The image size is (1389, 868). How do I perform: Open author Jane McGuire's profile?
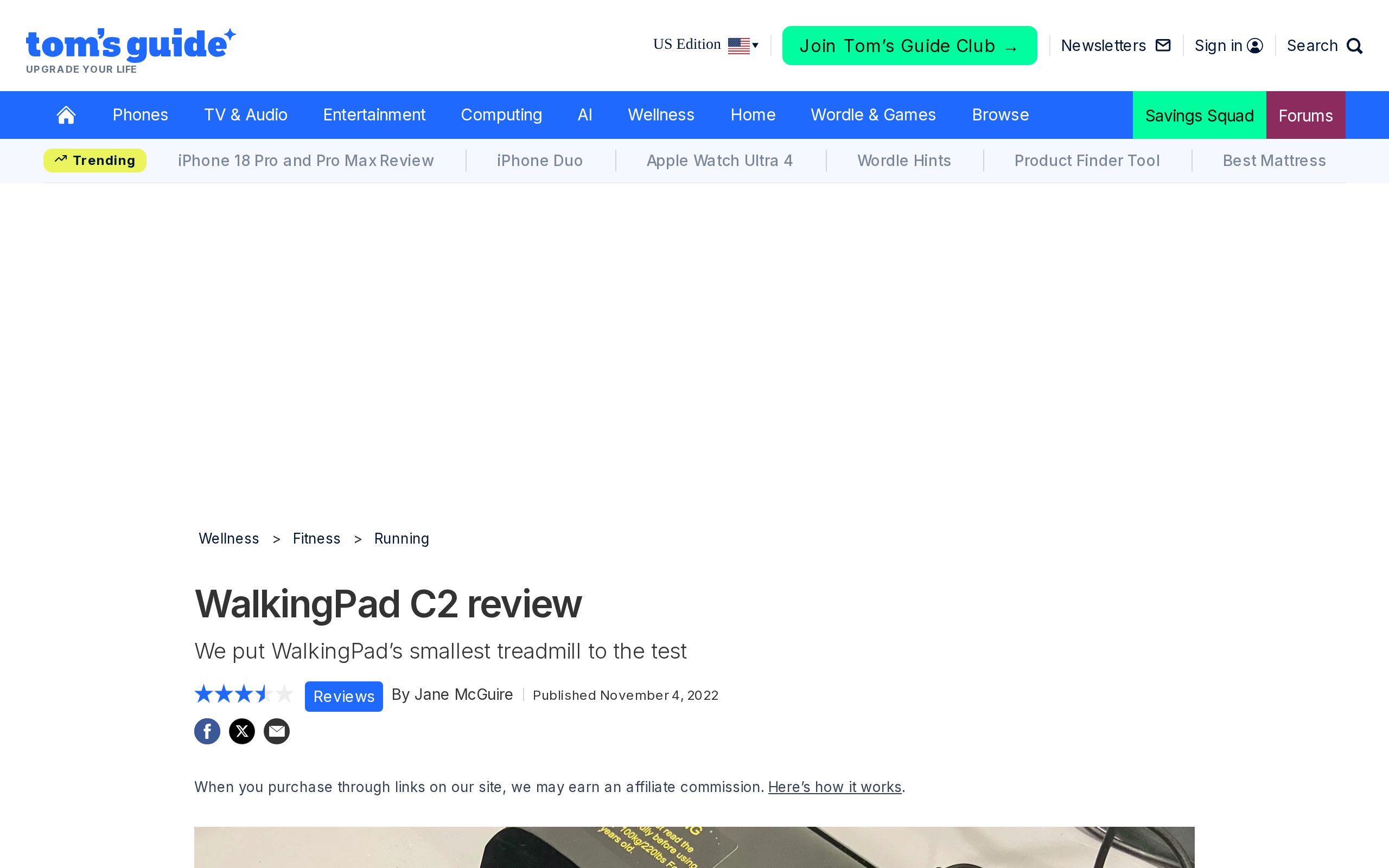coord(463,694)
